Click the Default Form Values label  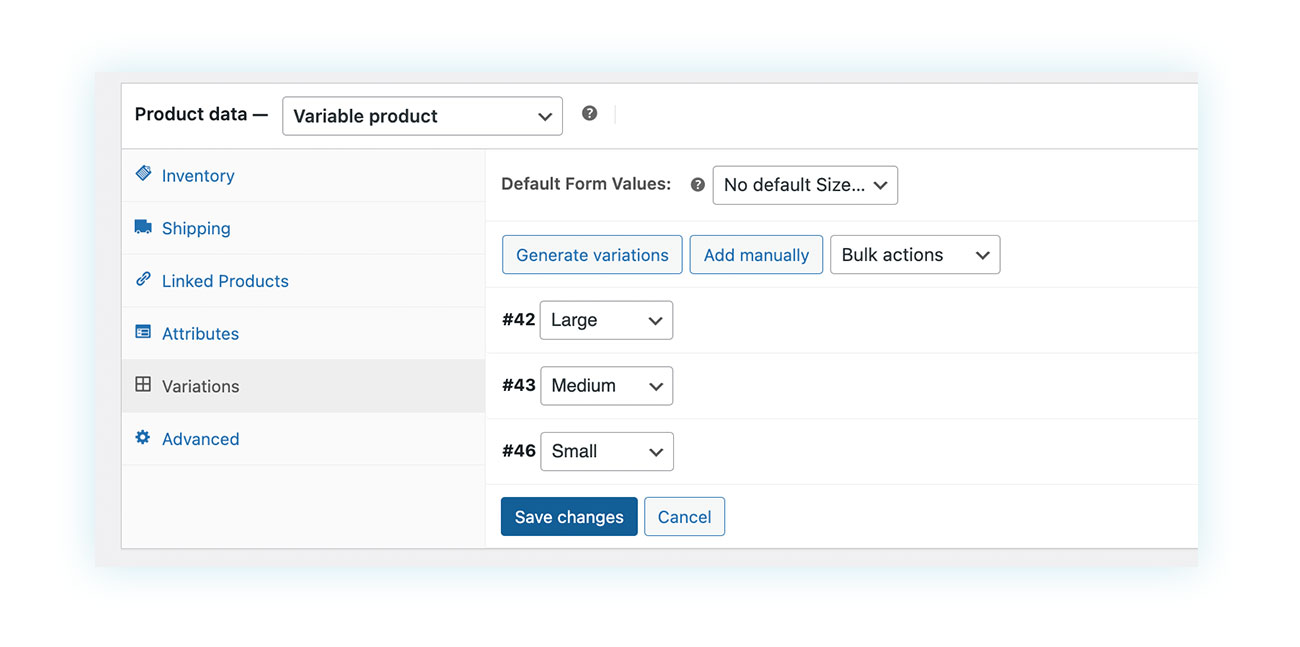tap(586, 184)
